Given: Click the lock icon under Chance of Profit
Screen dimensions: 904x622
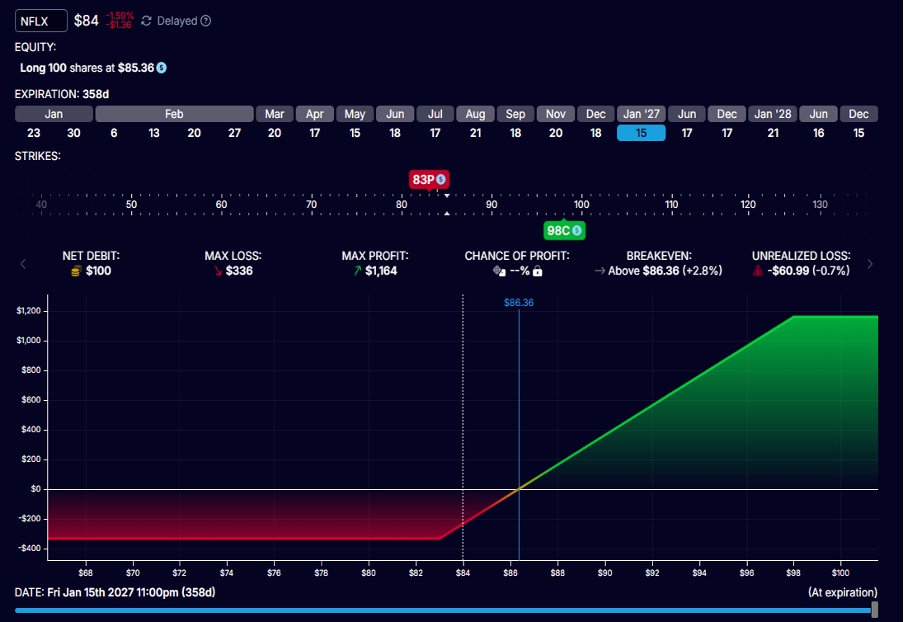Looking at the screenshot, I should (538, 271).
